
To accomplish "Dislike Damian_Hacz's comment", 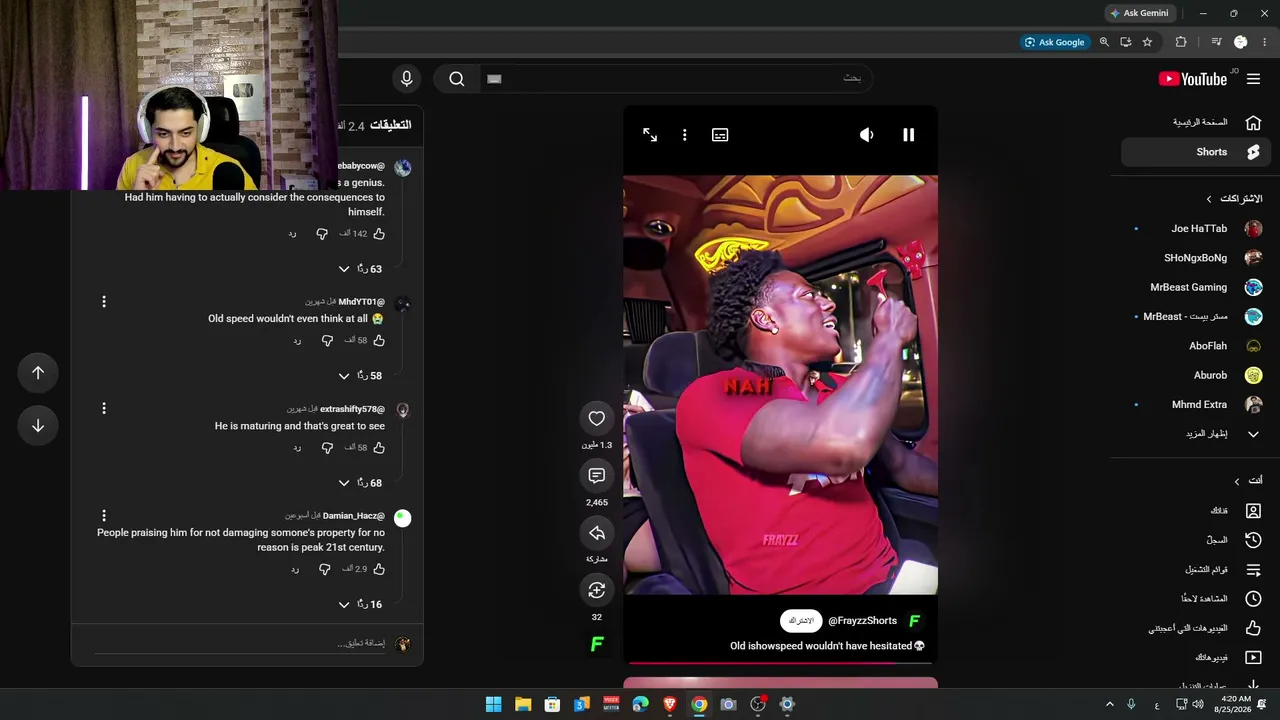I will click(x=324, y=569).
